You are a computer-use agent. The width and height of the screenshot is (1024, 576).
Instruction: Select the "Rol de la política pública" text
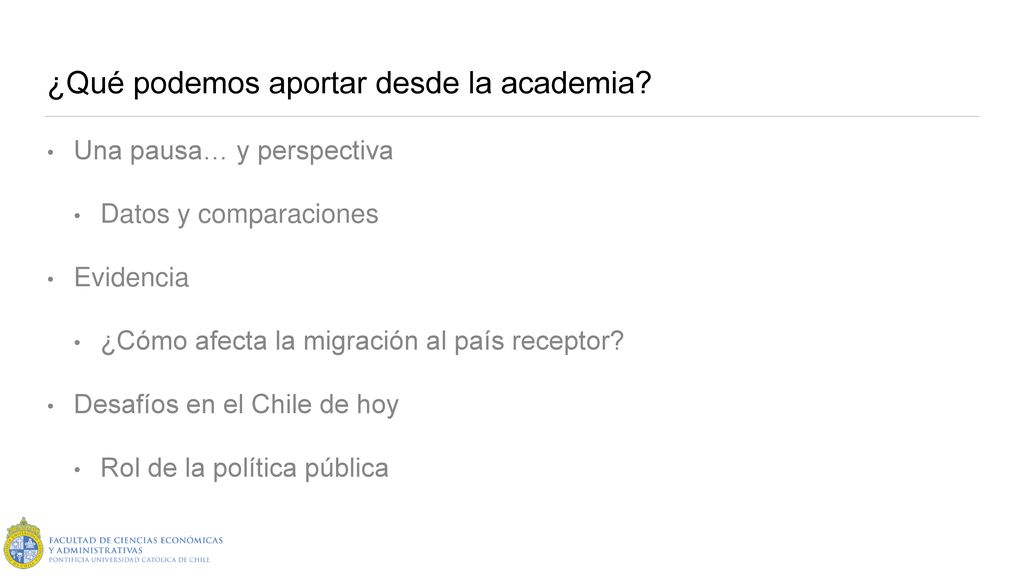pos(244,468)
